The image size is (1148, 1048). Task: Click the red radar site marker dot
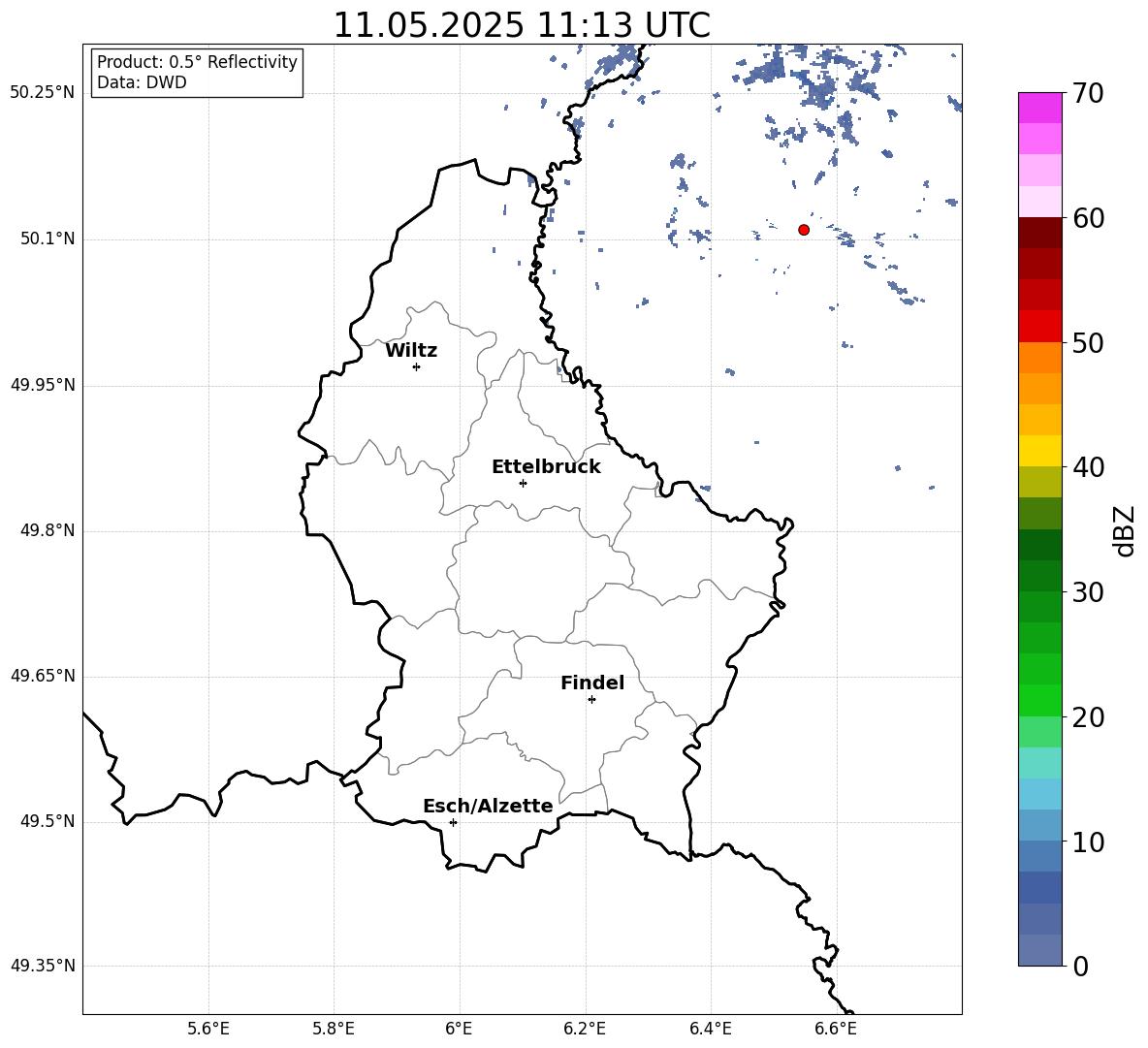click(804, 230)
